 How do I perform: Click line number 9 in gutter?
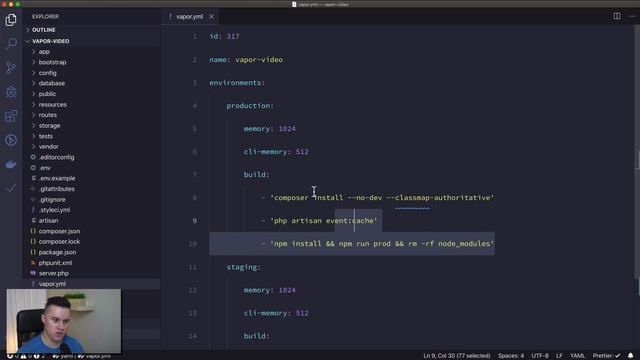194,220
